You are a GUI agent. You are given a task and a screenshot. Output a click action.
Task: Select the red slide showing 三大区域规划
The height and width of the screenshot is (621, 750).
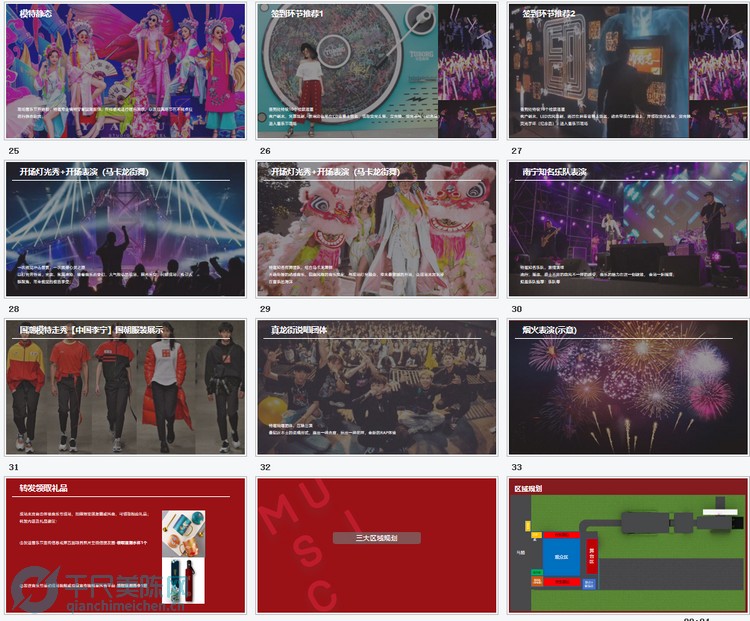pyautogui.click(x=377, y=545)
